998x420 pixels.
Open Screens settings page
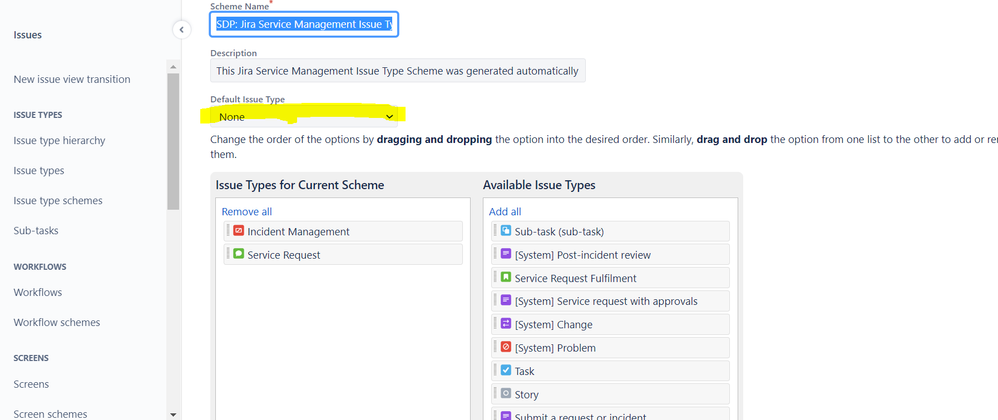[31, 384]
